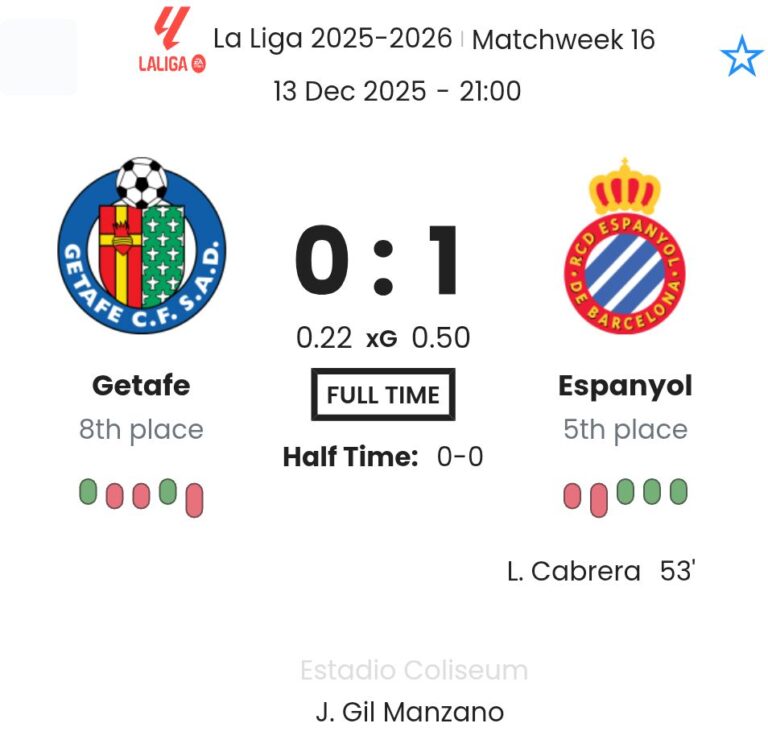Open the Espanyol team name link
768x744 pixels.
tap(625, 385)
